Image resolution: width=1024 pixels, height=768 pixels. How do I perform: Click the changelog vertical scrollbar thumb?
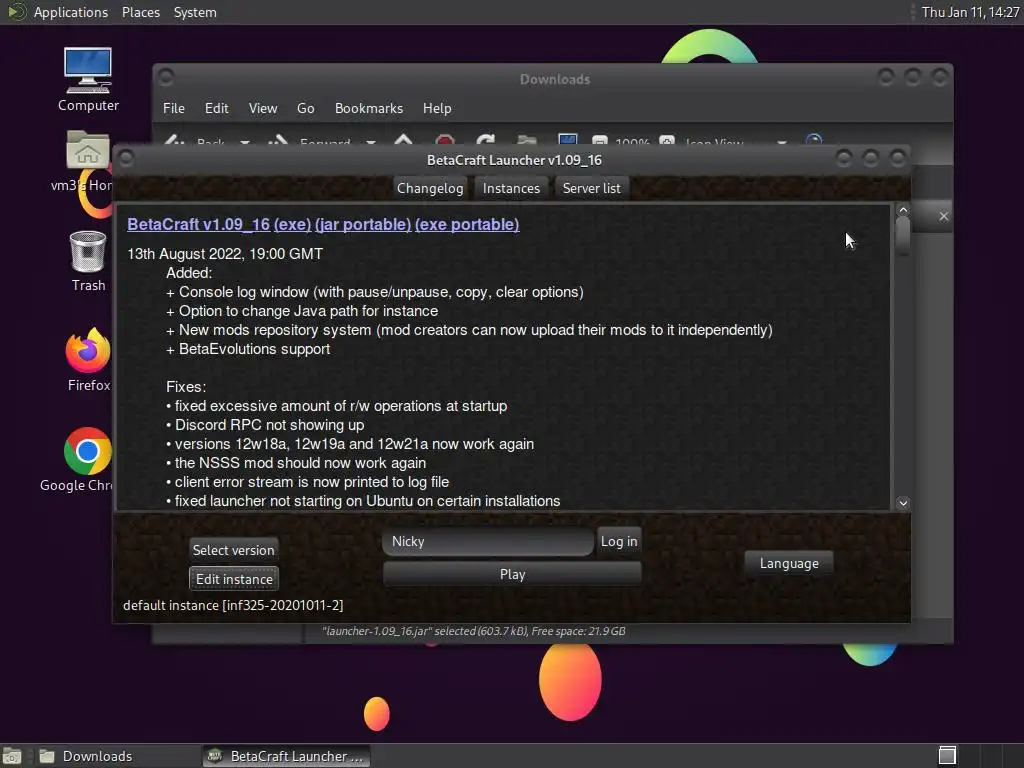(903, 236)
